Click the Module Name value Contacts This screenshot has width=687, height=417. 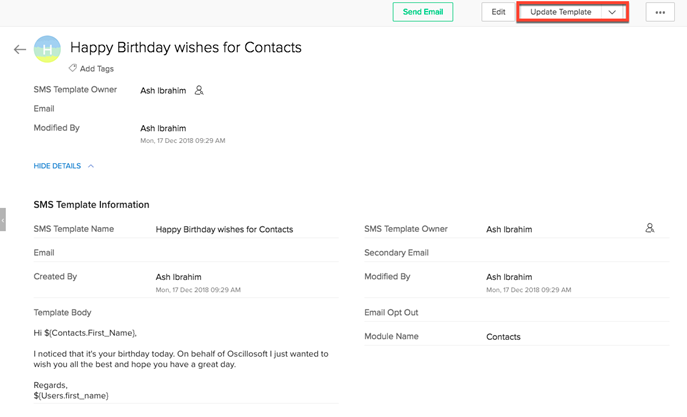503,337
